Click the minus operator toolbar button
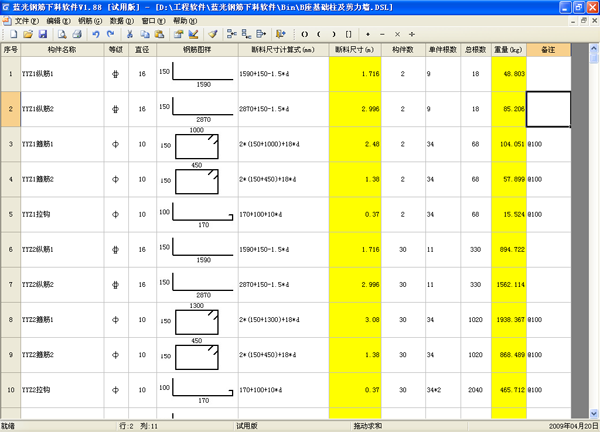Viewport: 600px width, 432px height. coord(382,34)
